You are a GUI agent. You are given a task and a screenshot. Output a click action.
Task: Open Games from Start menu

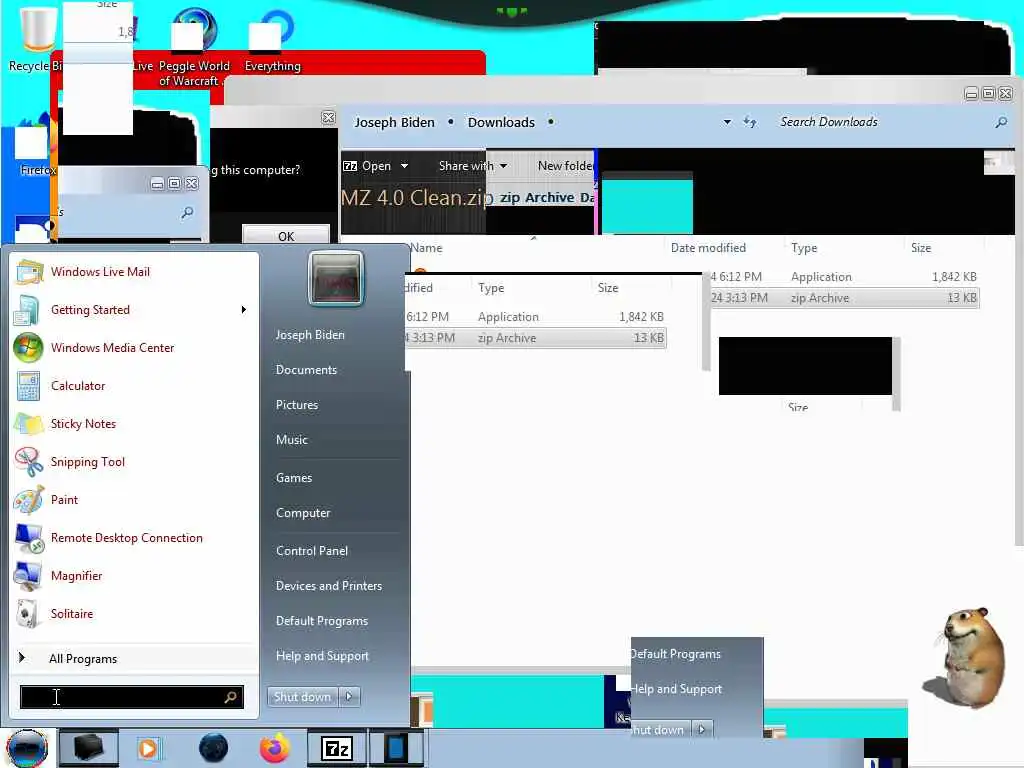point(294,478)
